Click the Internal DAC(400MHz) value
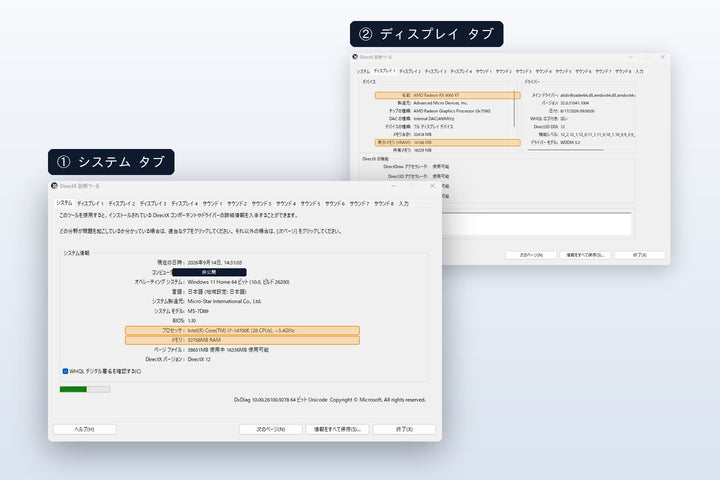720x480 pixels. [434, 119]
